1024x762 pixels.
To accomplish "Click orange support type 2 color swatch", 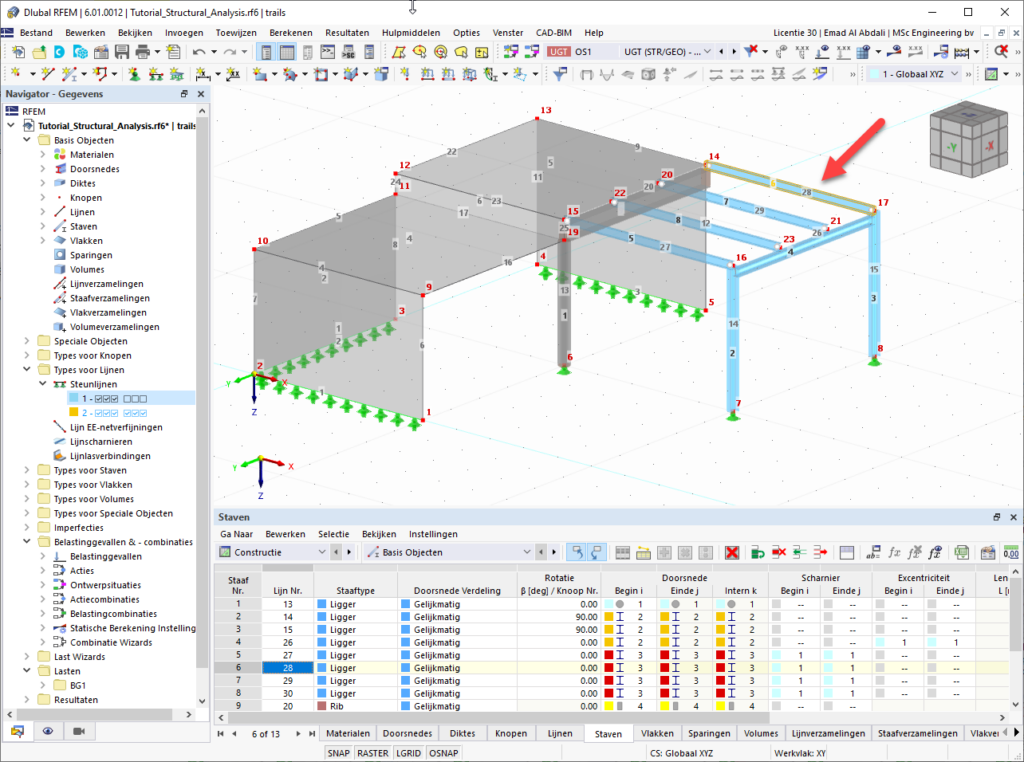I will click(74, 412).
